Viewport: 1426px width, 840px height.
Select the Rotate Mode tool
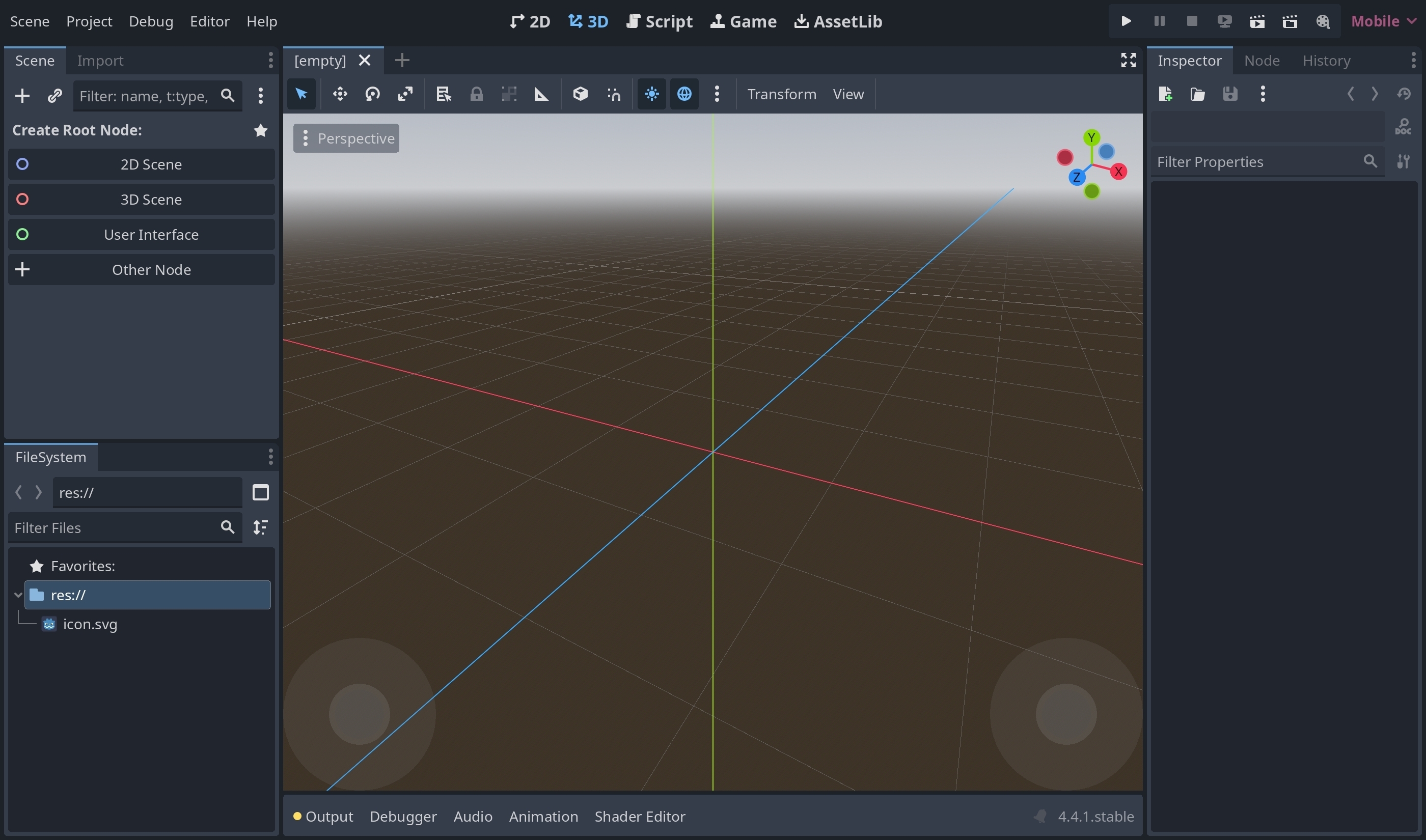[x=372, y=94]
